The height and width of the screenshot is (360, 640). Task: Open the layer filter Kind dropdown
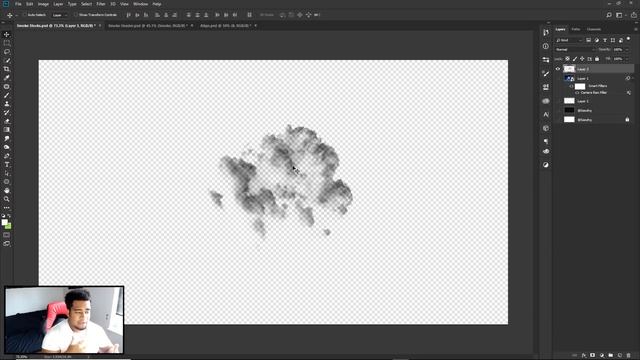click(569, 40)
